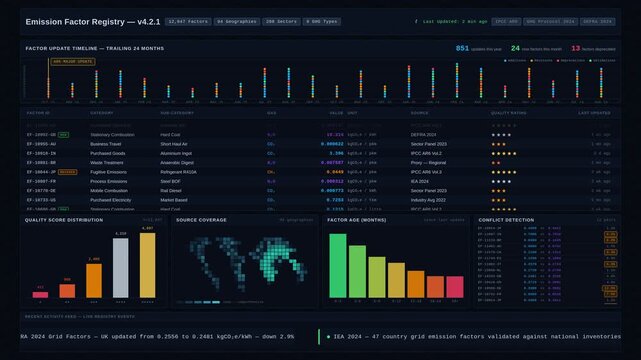Click the 8 GHG Types chip

pos(322,22)
